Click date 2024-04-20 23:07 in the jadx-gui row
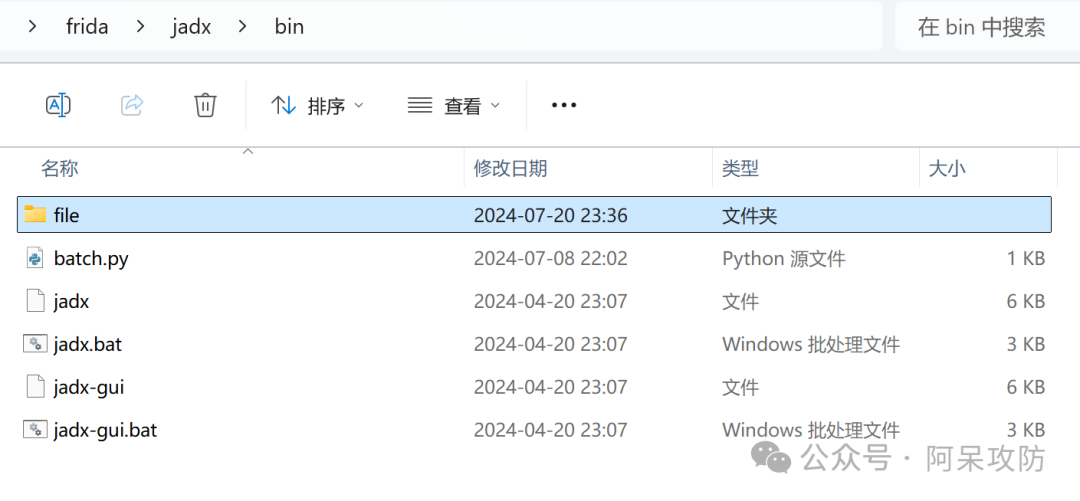 point(550,388)
